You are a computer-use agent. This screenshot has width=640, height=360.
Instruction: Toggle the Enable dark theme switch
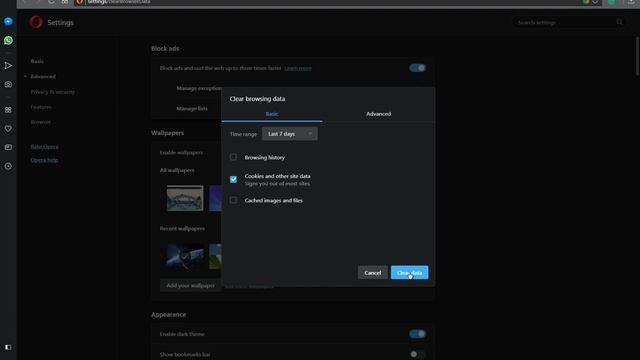pos(418,334)
